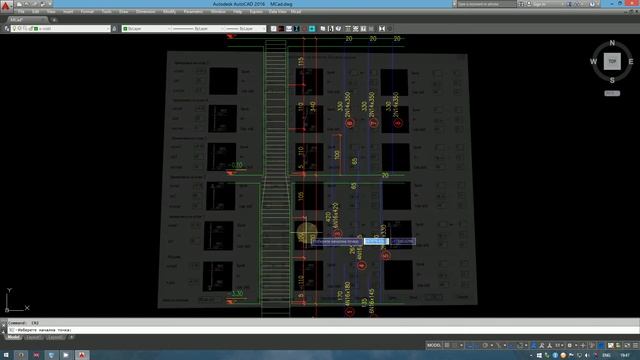This screenshot has width=640, height=360.
Task: Click the ViewCube N compass letter
Action: 612,43
